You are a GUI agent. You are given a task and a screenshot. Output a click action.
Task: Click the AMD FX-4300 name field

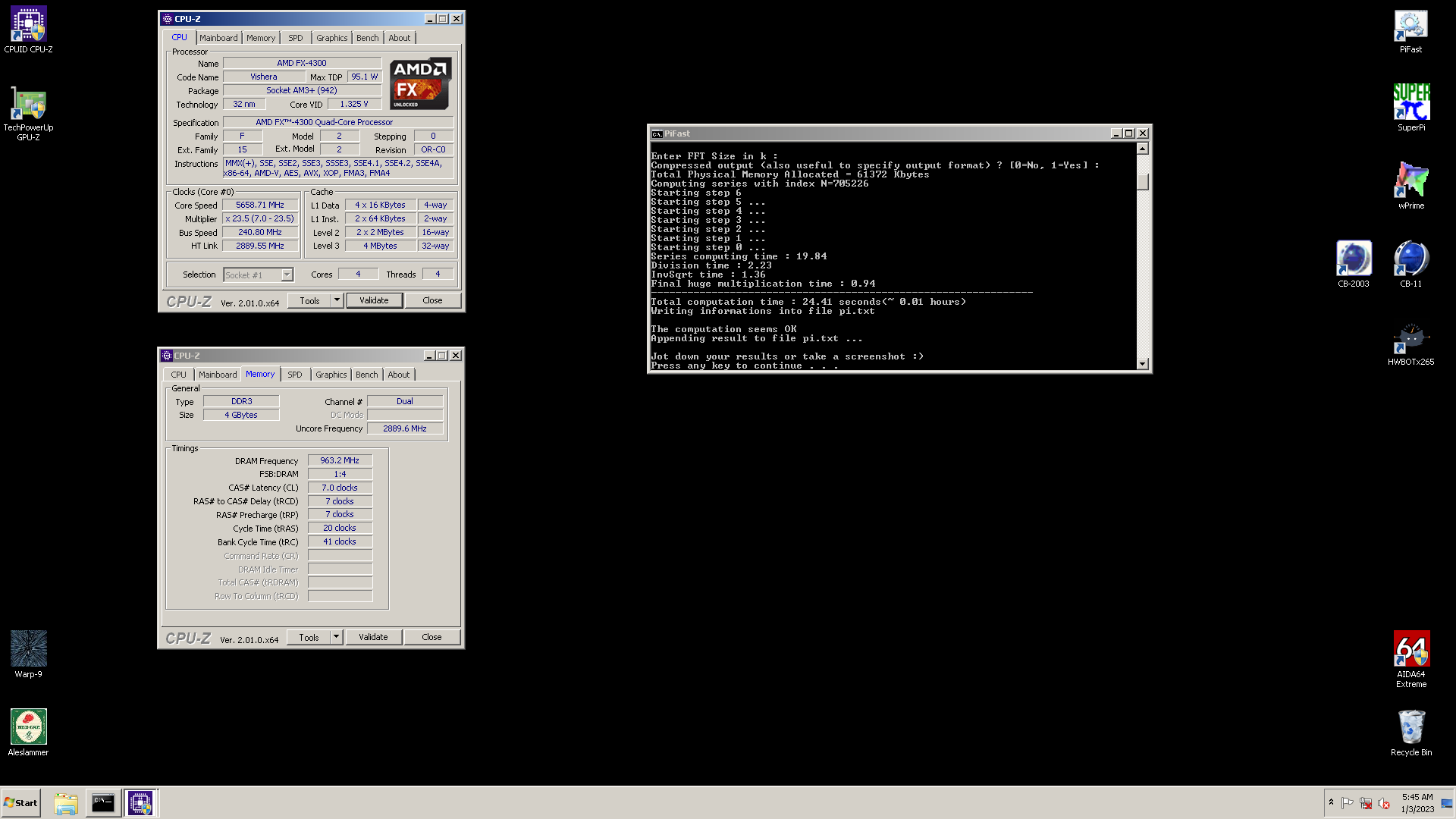pyautogui.click(x=302, y=63)
